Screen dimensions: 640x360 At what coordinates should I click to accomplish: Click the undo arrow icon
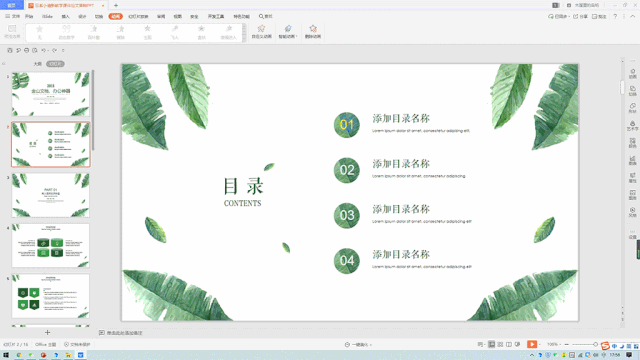pos(44,50)
